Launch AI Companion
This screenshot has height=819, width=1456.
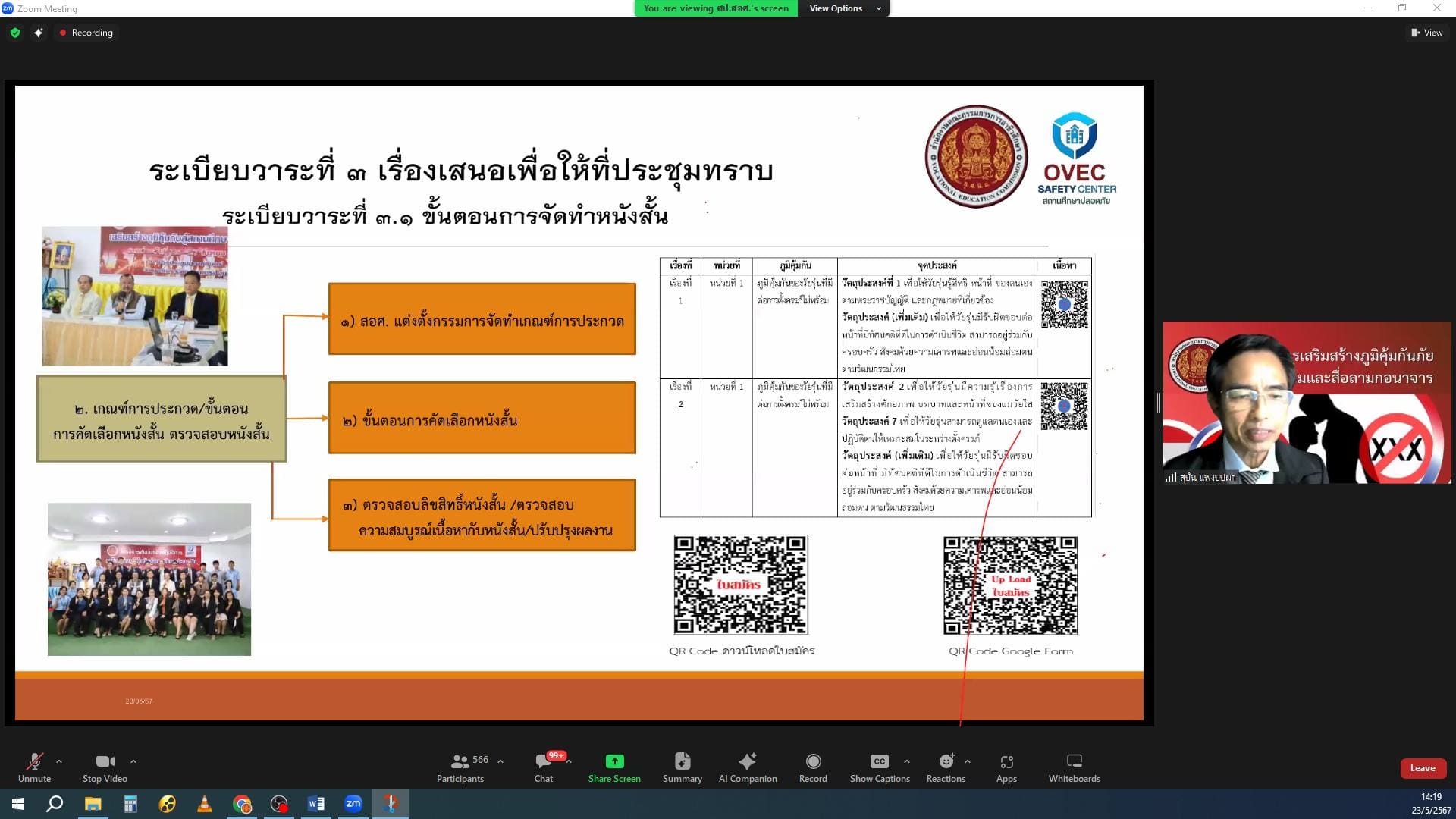[x=748, y=767]
